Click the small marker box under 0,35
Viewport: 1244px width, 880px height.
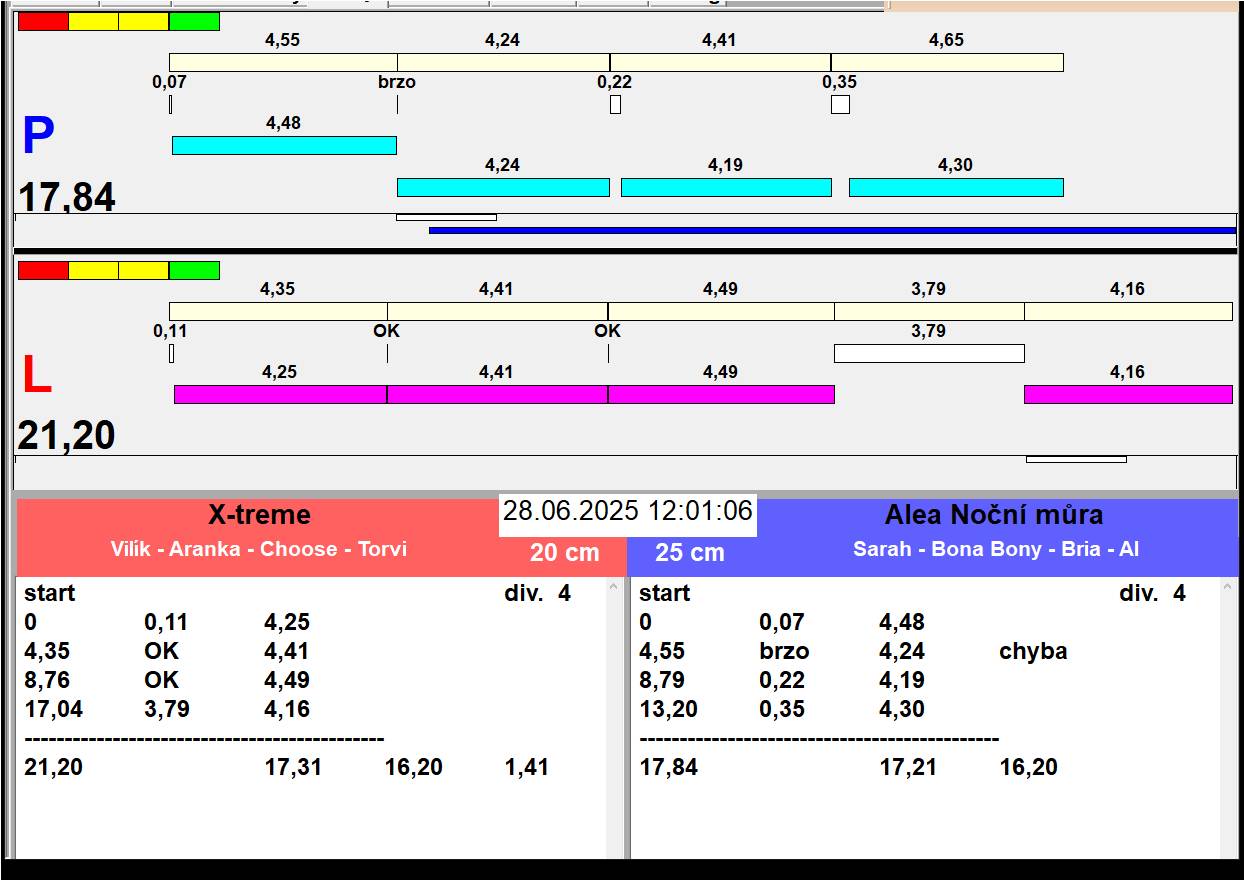coord(840,104)
